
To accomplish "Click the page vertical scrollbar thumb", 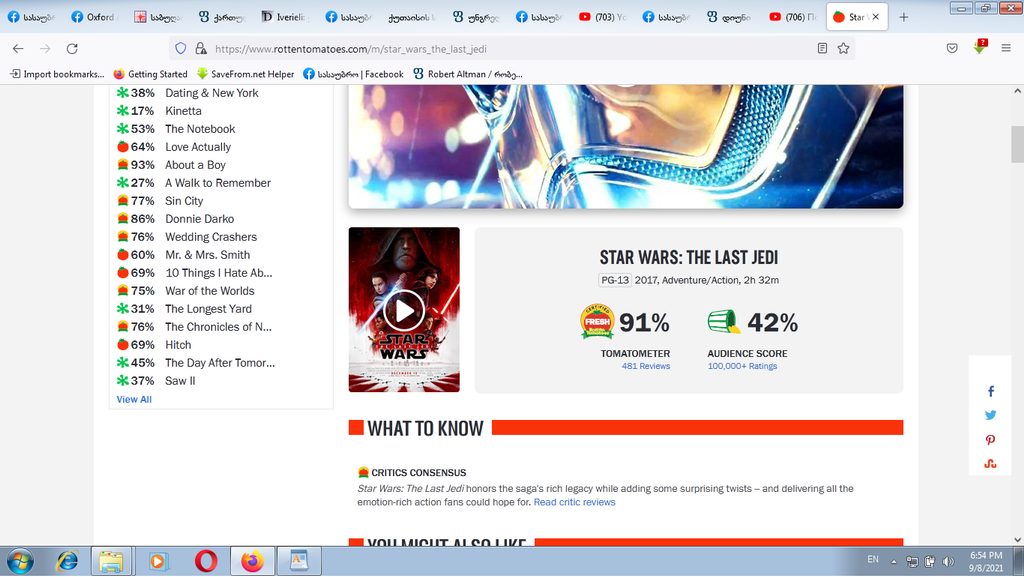I will point(1017,144).
